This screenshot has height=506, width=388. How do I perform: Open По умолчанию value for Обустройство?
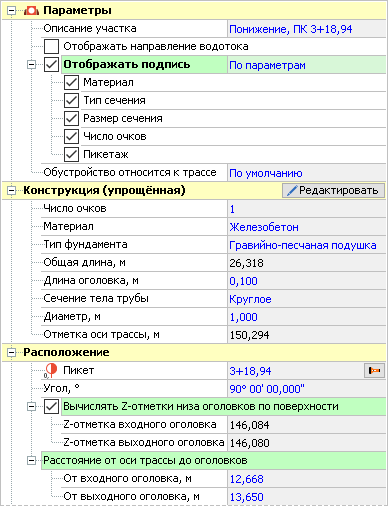(x=306, y=173)
